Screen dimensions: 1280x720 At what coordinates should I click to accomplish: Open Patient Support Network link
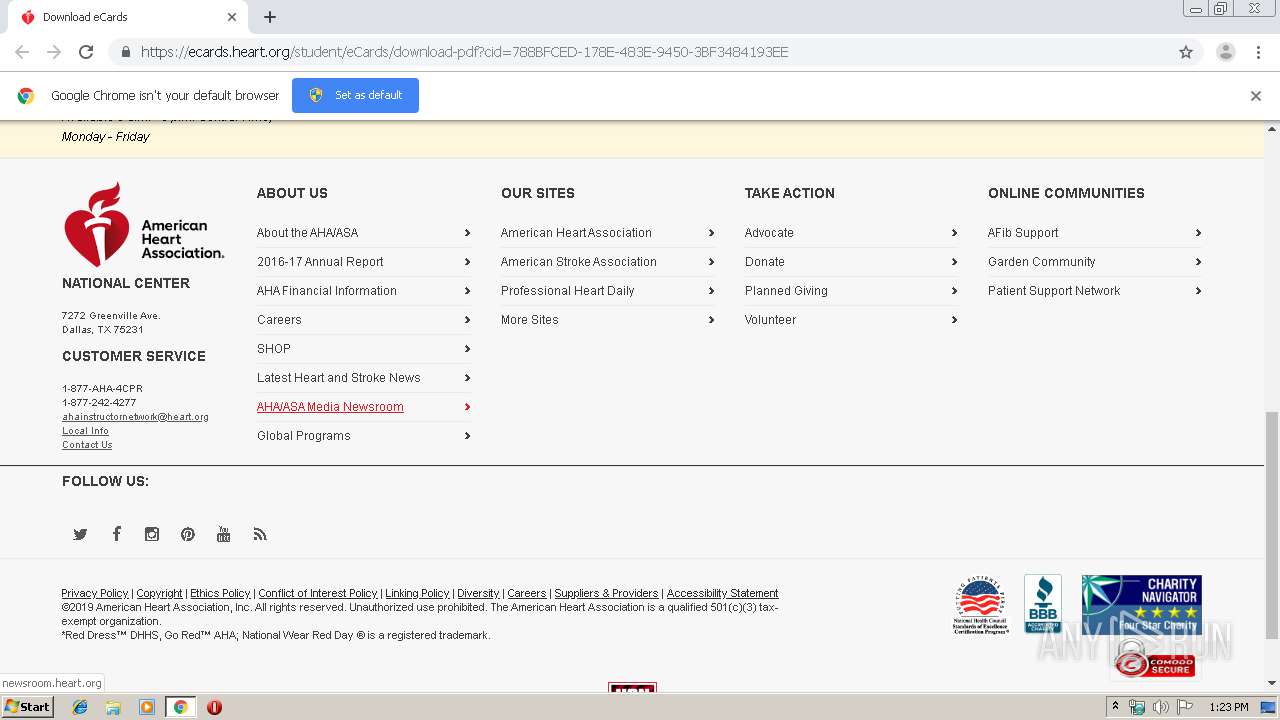pos(1054,291)
